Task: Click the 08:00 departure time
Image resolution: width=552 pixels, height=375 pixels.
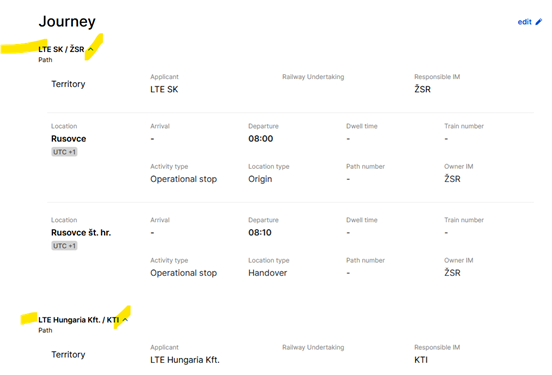Action: pyautogui.click(x=261, y=139)
